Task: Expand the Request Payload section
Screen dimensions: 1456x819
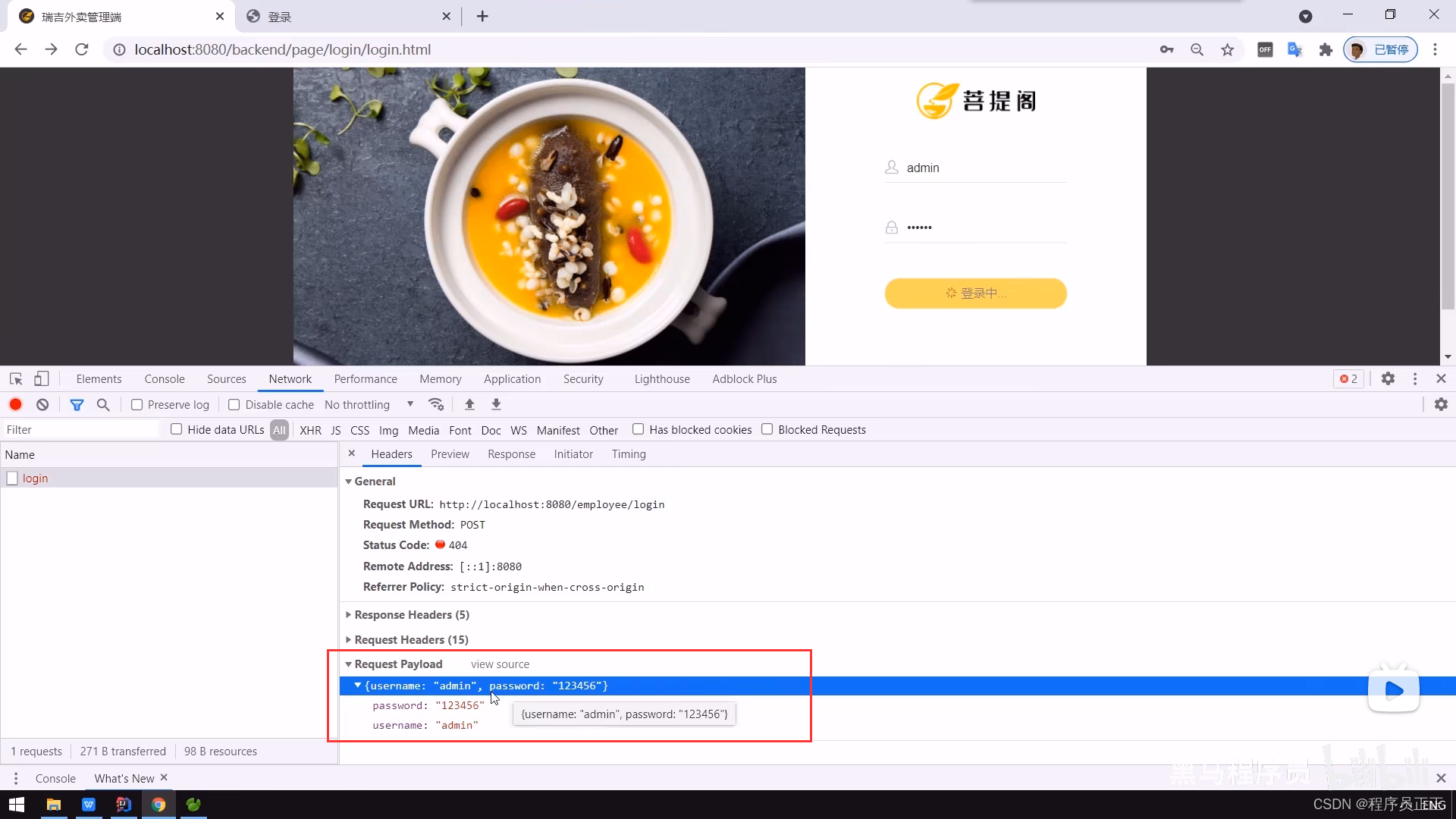Action: 348,664
